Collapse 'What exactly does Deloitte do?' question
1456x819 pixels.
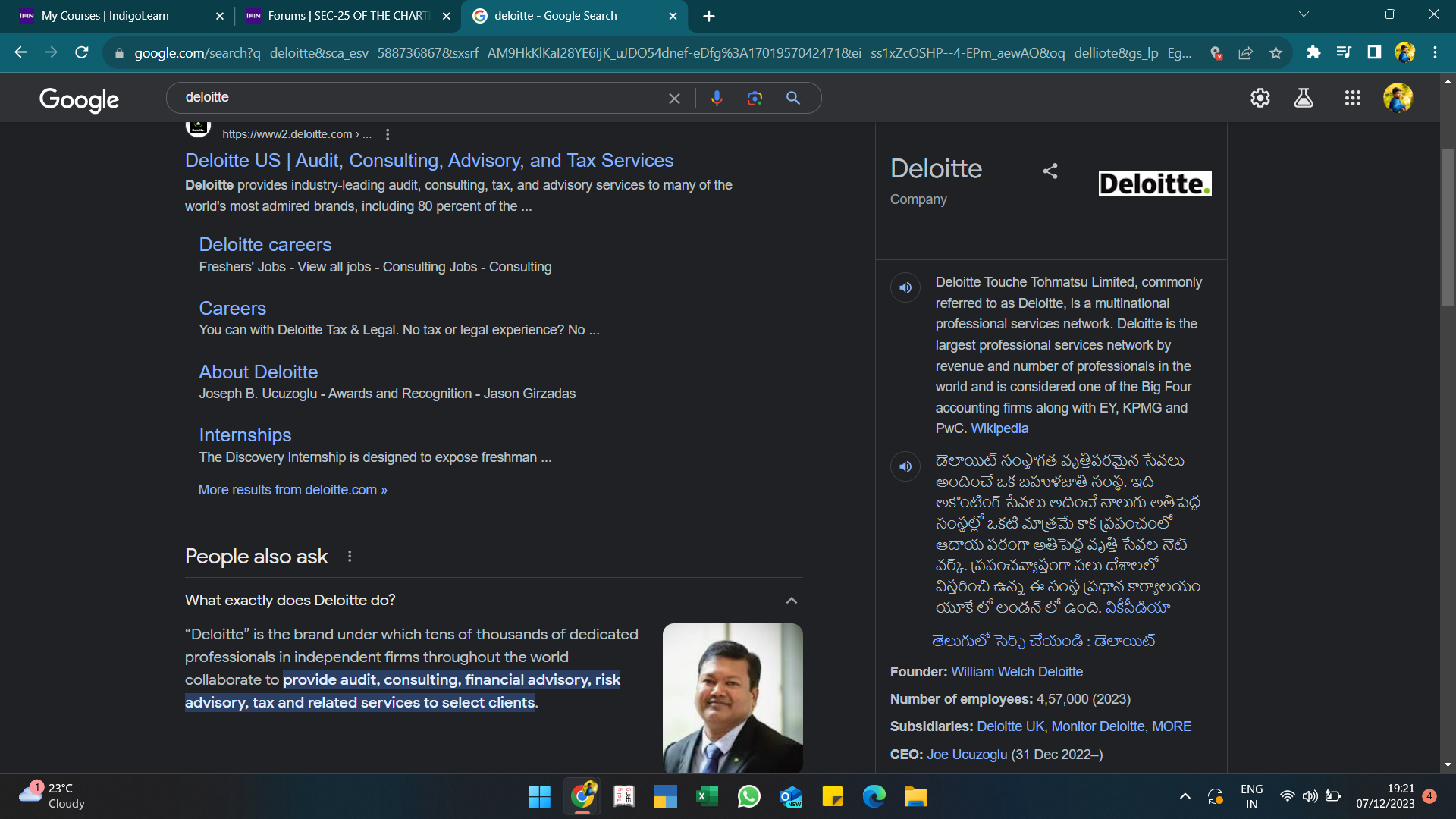click(791, 601)
